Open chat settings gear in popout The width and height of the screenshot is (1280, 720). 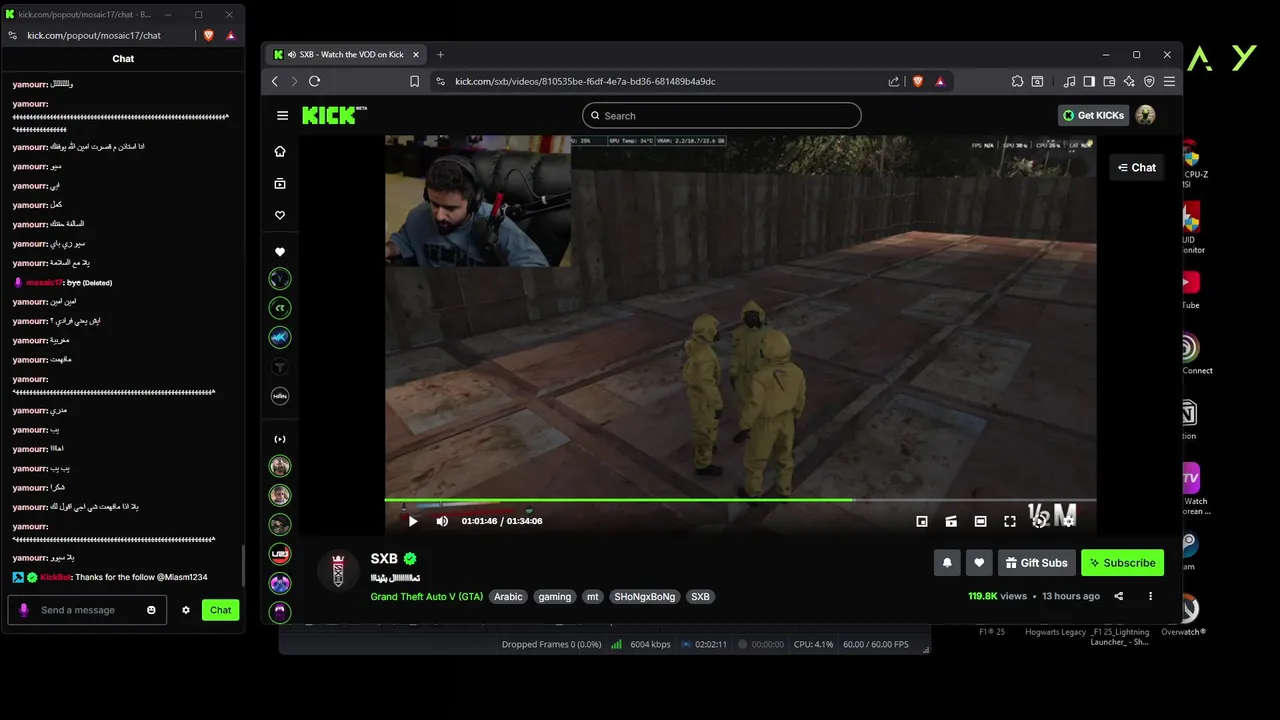pyautogui.click(x=186, y=610)
